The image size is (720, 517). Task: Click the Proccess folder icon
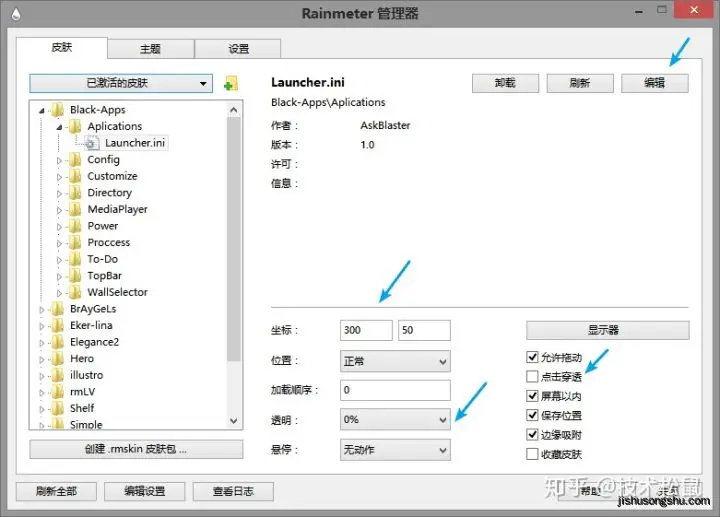click(x=75, y=242)
